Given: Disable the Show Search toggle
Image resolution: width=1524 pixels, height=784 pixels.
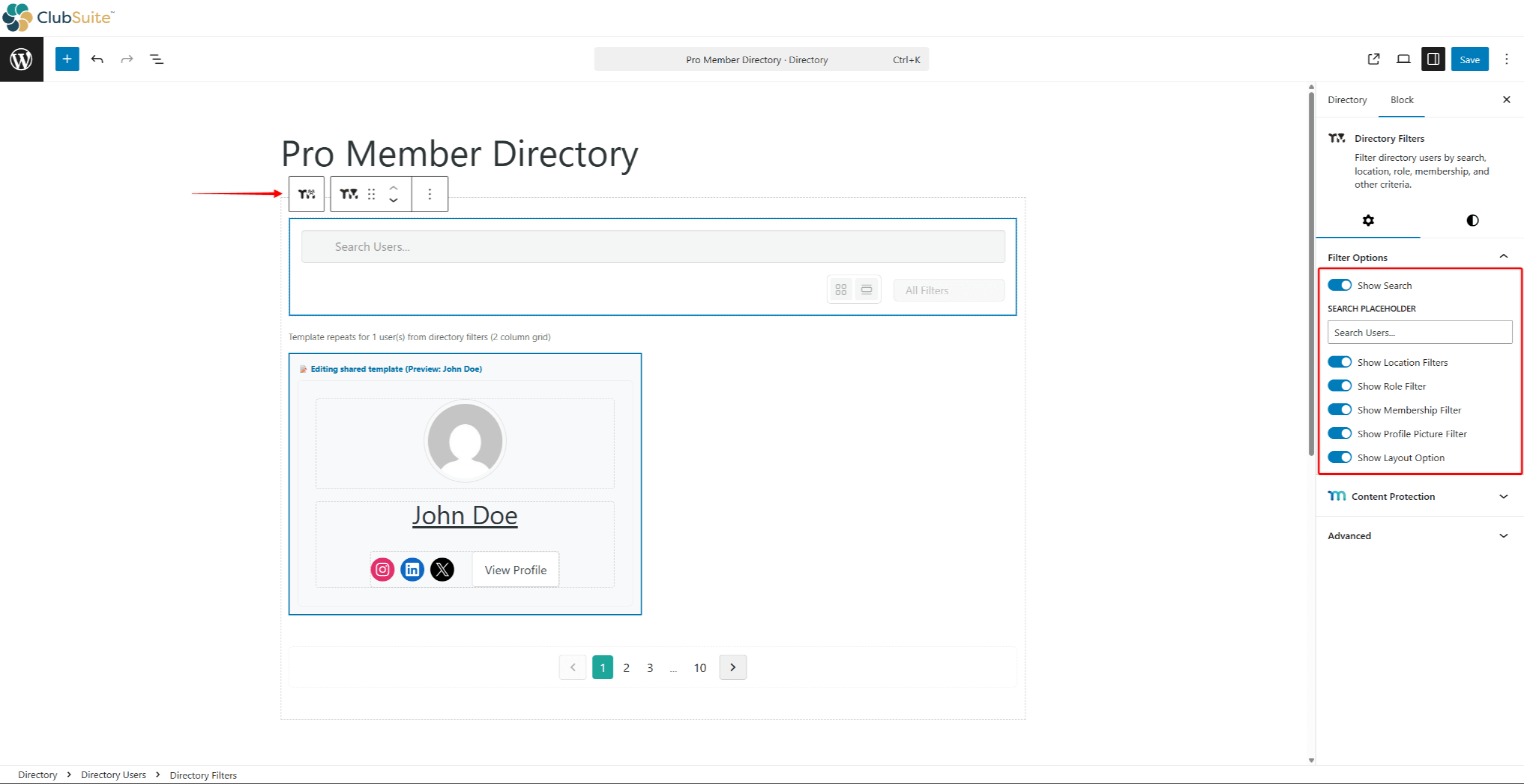Looking at the screenshot, I should 1340,285.
